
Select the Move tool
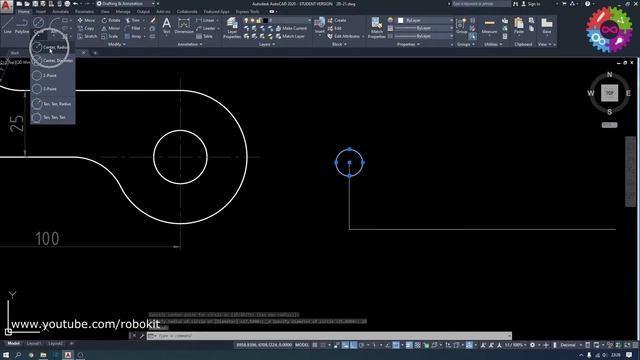click(86, 20)
